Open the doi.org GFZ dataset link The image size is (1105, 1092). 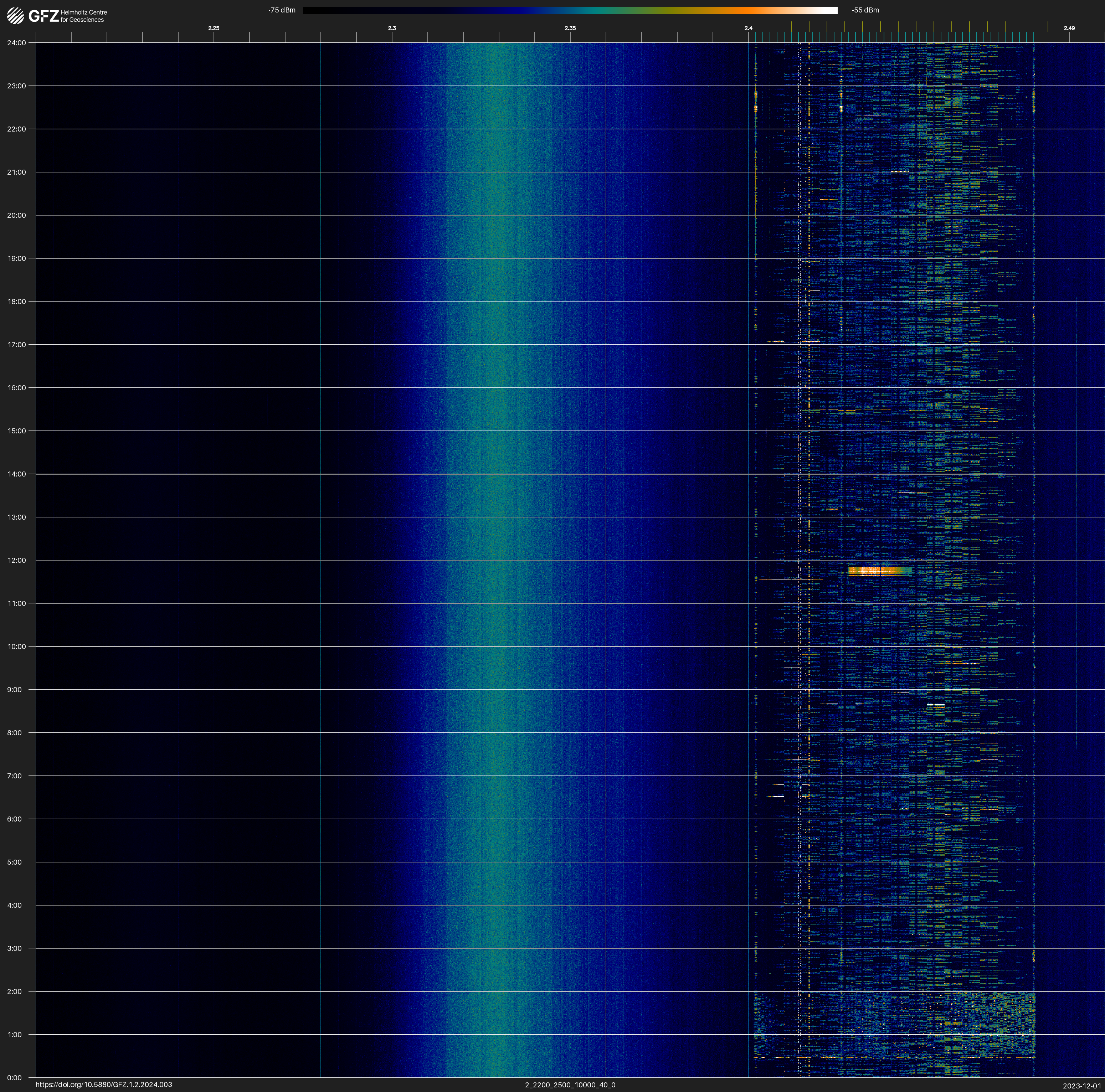(103, 1085)
